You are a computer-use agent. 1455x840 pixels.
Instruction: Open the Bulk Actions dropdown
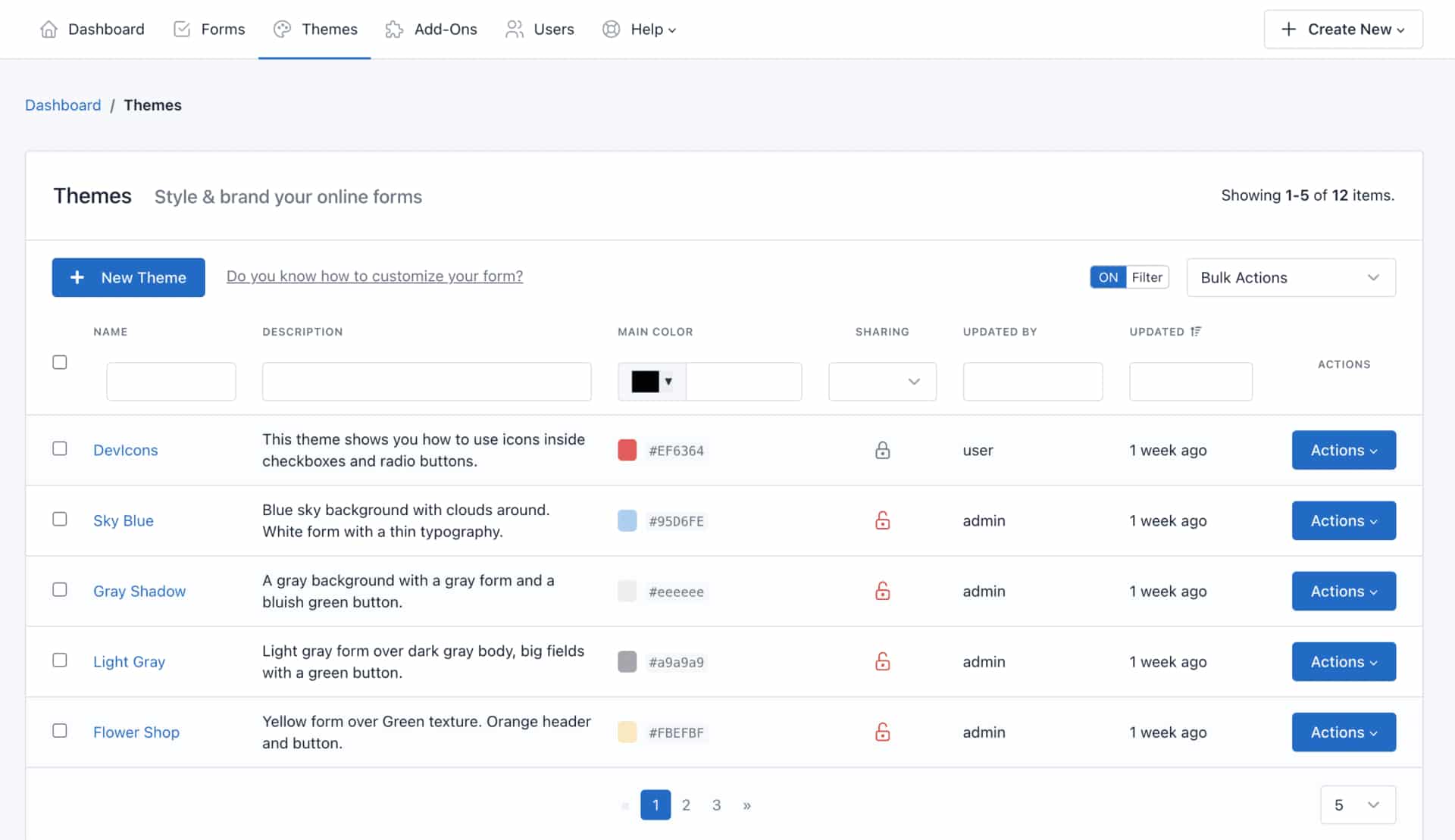(1291, 277)
